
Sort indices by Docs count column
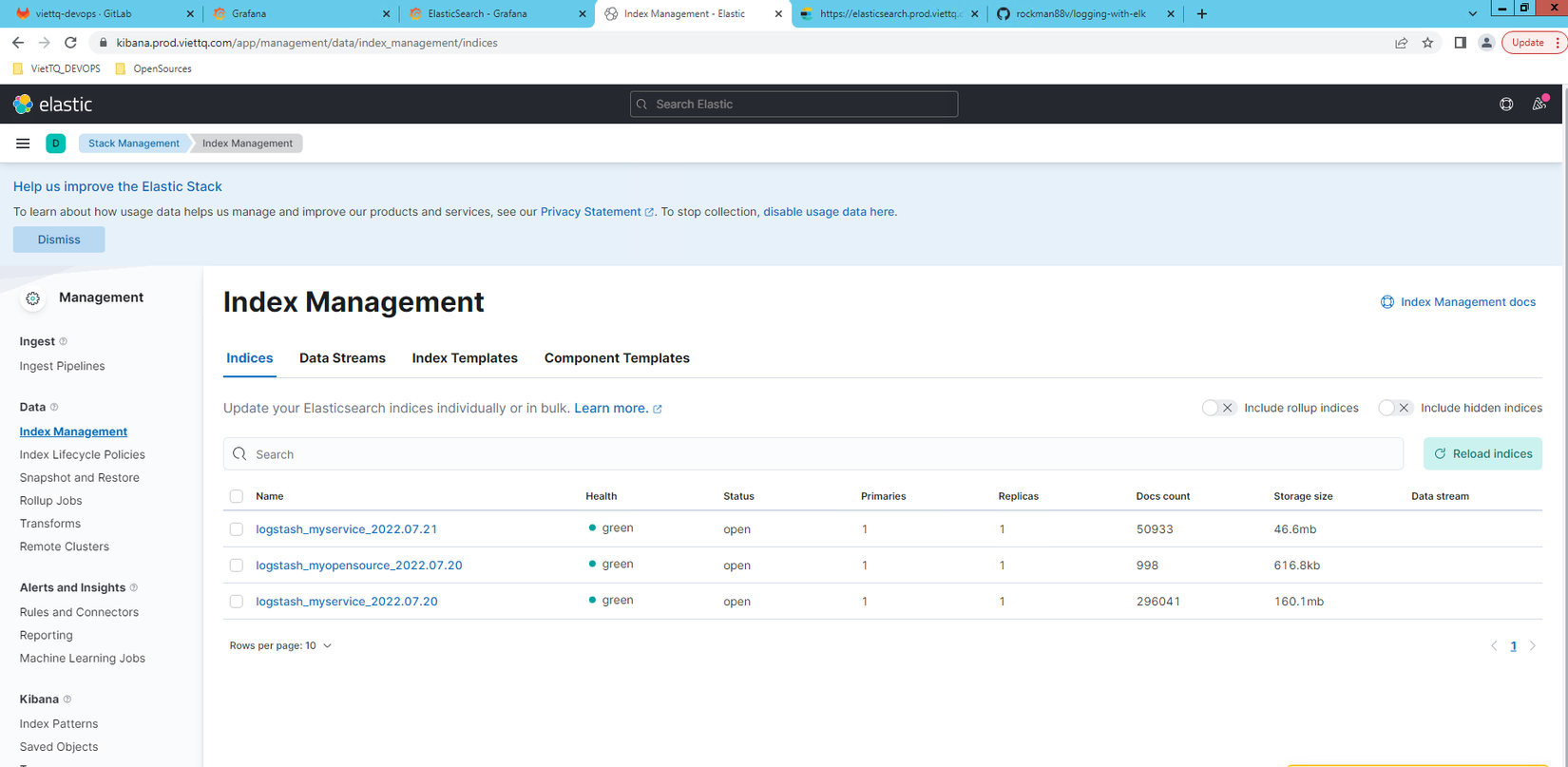(x=1163, y=496)
